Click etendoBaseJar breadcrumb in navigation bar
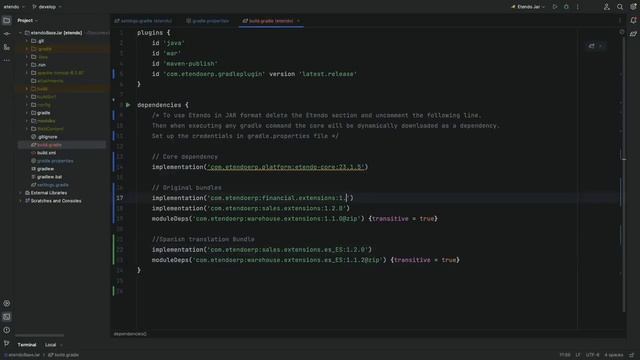Screen dimensions: 640x360 pyautogui.click(x=22, y=355)
